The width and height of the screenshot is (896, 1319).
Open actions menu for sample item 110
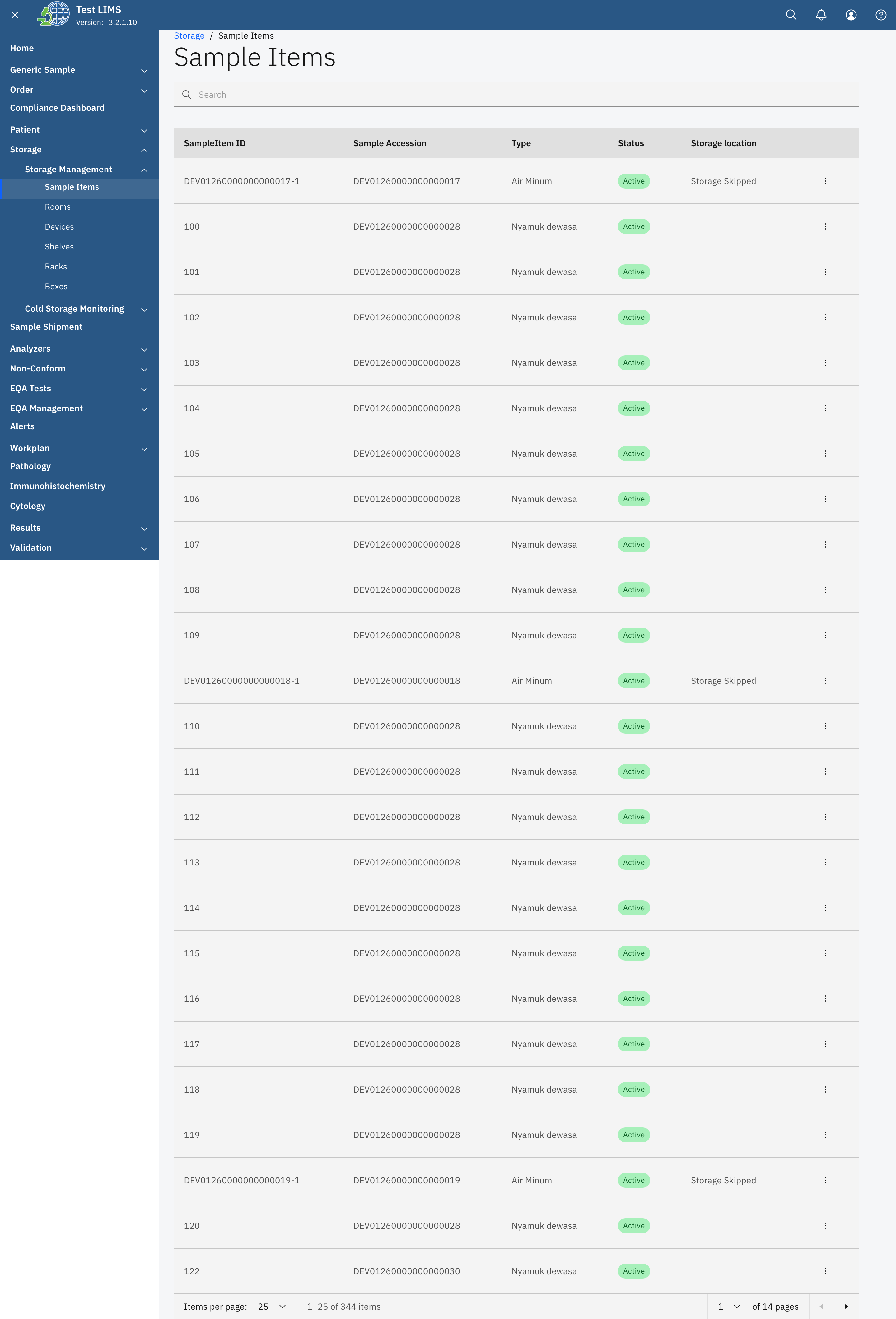coord(825,726)
